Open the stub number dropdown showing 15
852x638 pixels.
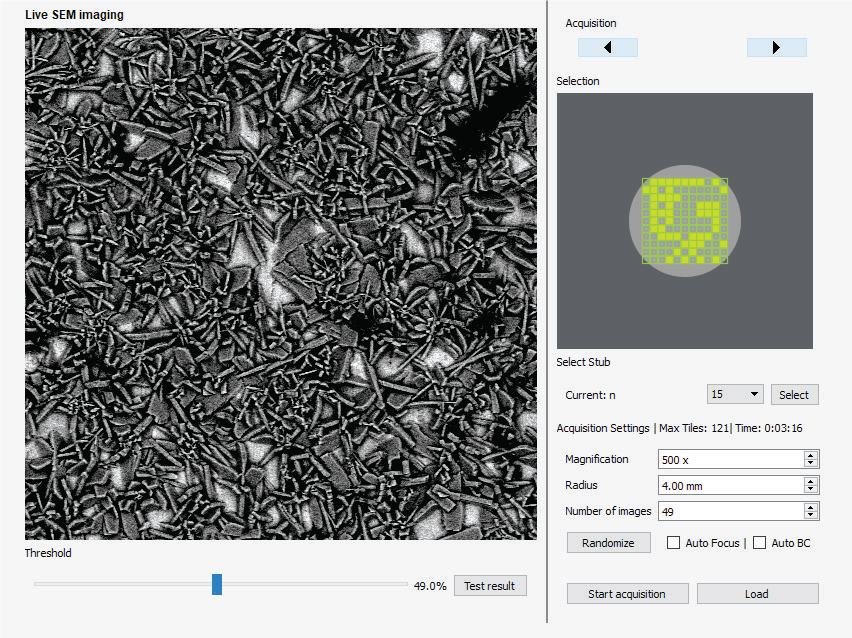[x=735, y=394]
